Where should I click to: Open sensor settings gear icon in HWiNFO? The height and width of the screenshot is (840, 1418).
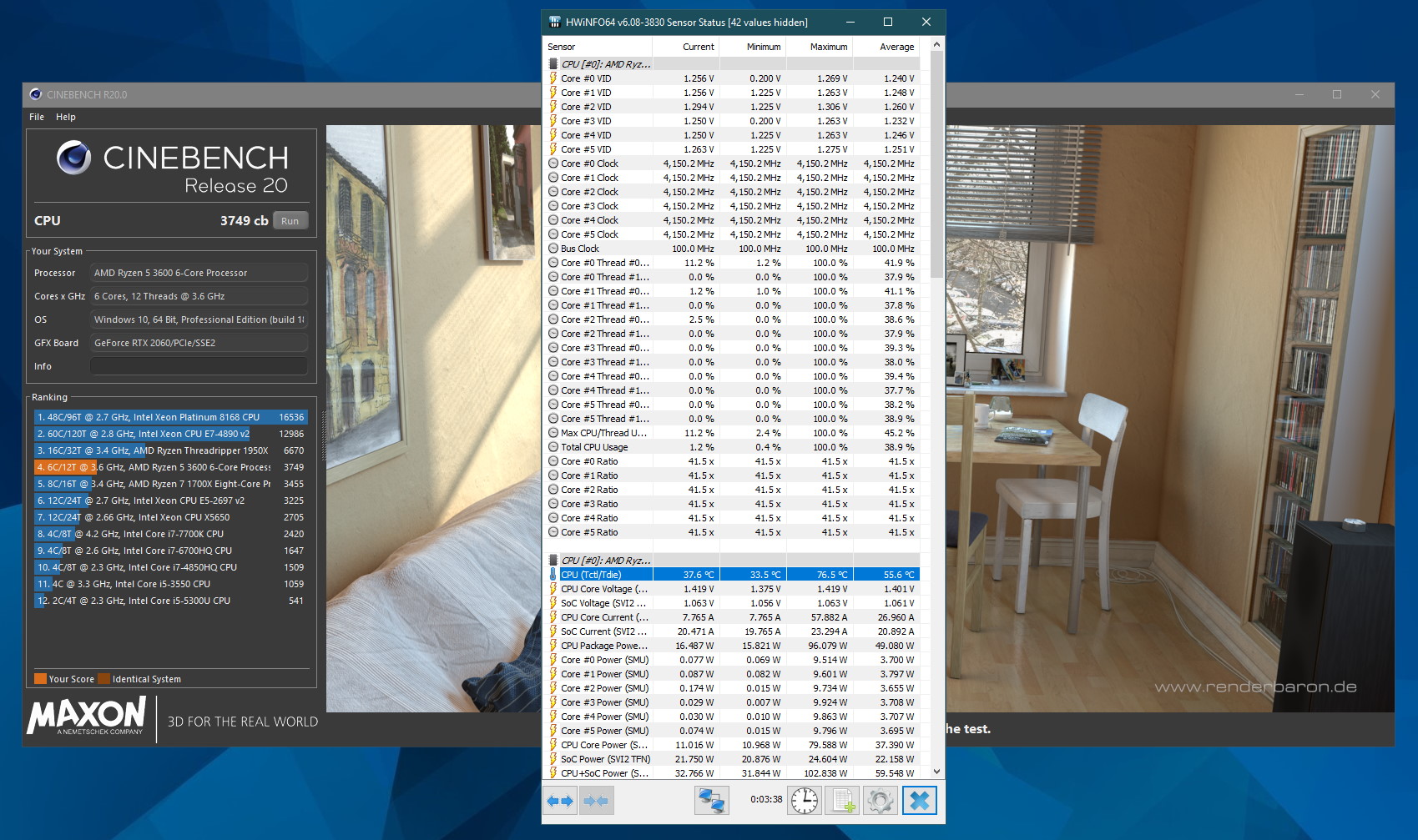pos(880,801)
